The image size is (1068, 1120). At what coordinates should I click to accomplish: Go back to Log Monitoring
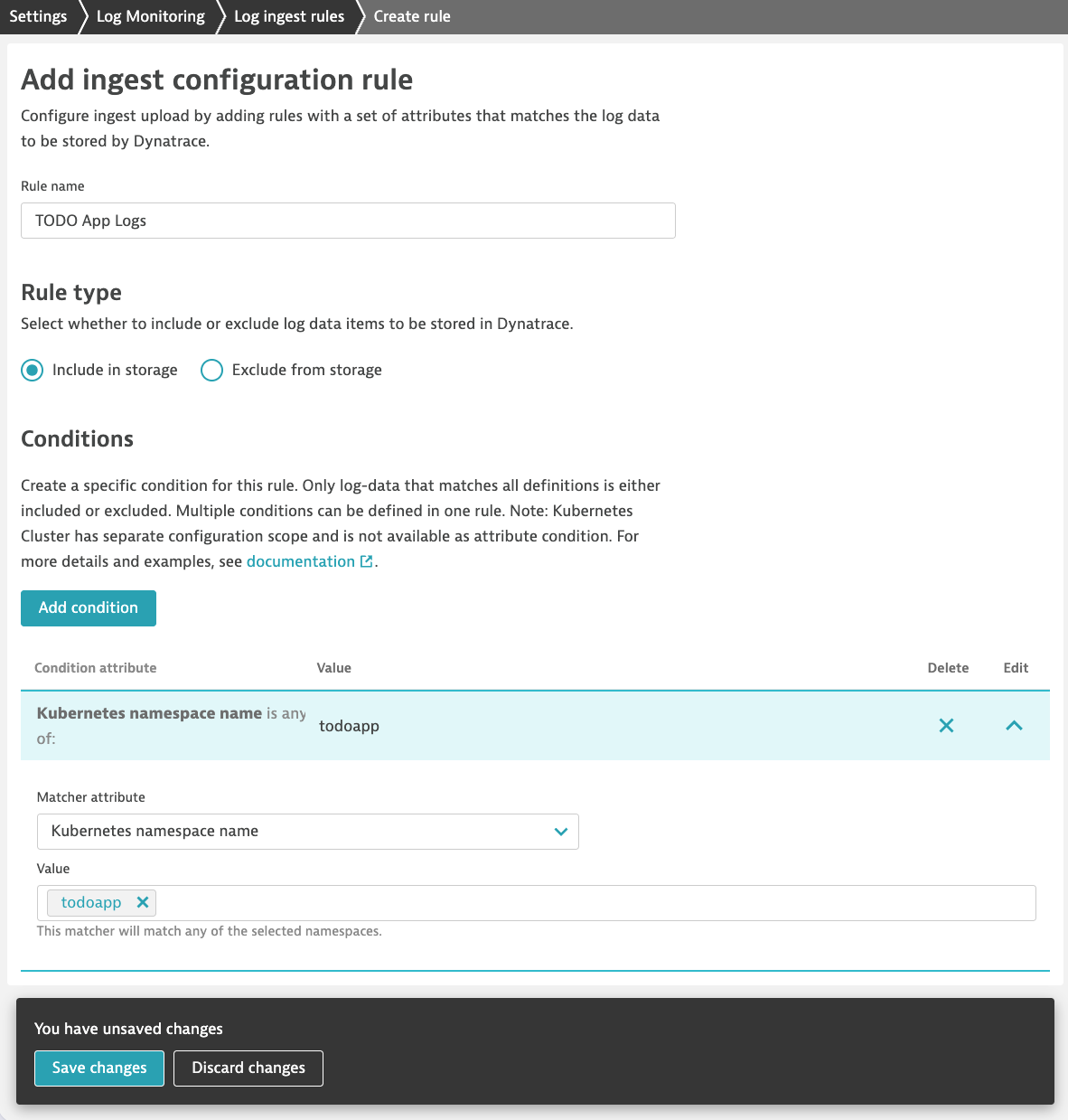tap(150, 16)
